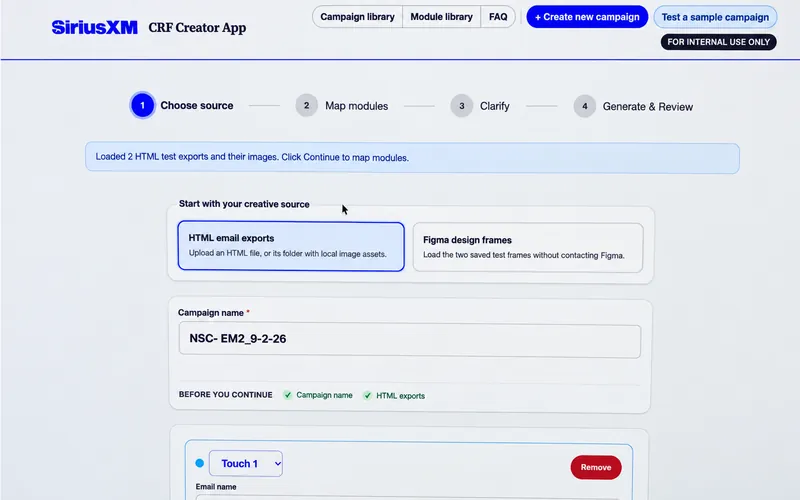This screenshot has width=800, height=500.
Task: Click the BEFORE YOU CONTINUE label
Action: click(x=226, y=394)
